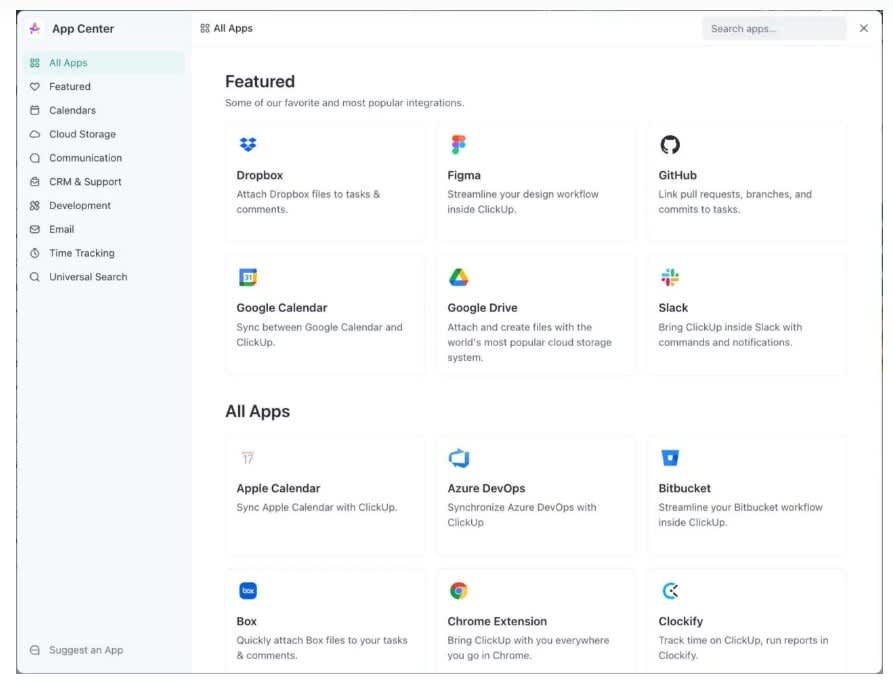The image size is (893, 683).
Task: Open the Figma app title
Action: point(464,175)
